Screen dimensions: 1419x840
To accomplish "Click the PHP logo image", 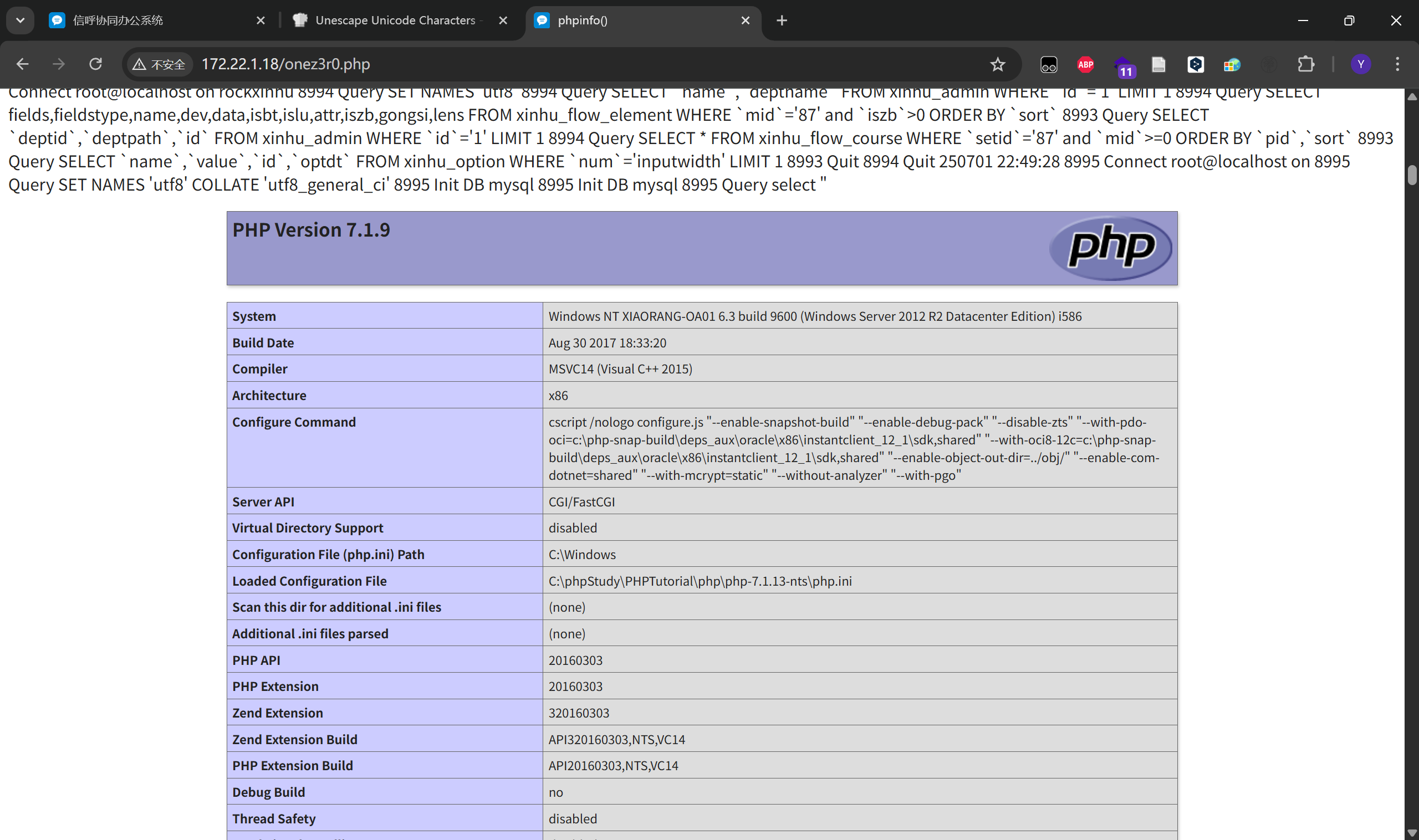I will [x=1110, y=247].
